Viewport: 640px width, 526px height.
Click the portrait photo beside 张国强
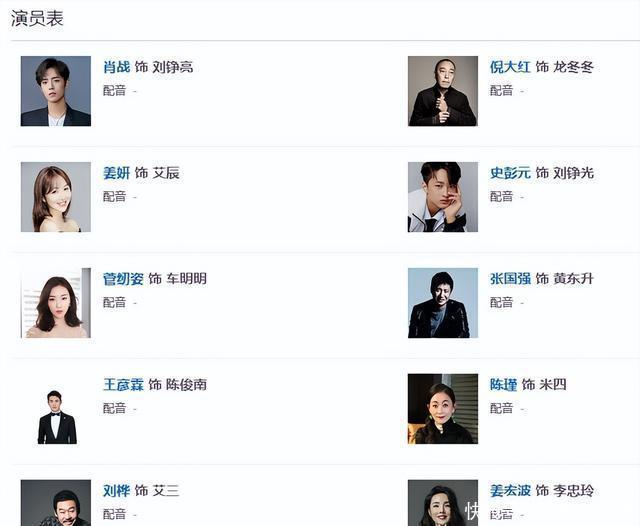point(443,303)
